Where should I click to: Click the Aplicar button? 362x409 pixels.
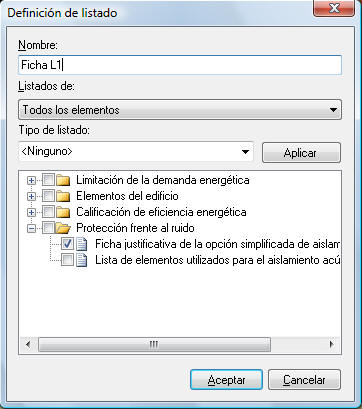click(x=301, y=153)
